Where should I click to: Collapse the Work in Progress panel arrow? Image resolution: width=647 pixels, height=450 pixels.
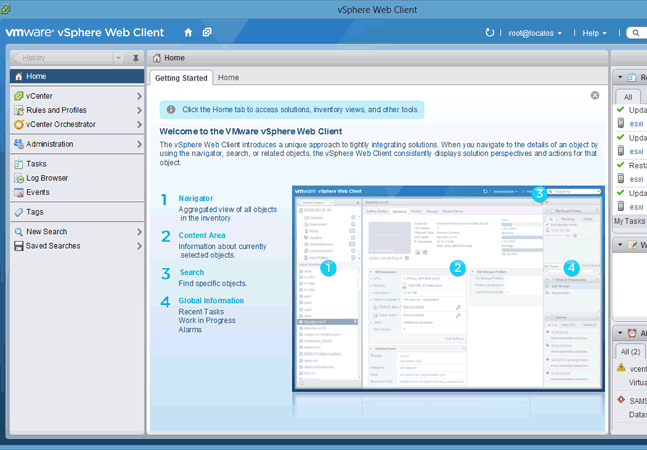[x=620, y=245]
